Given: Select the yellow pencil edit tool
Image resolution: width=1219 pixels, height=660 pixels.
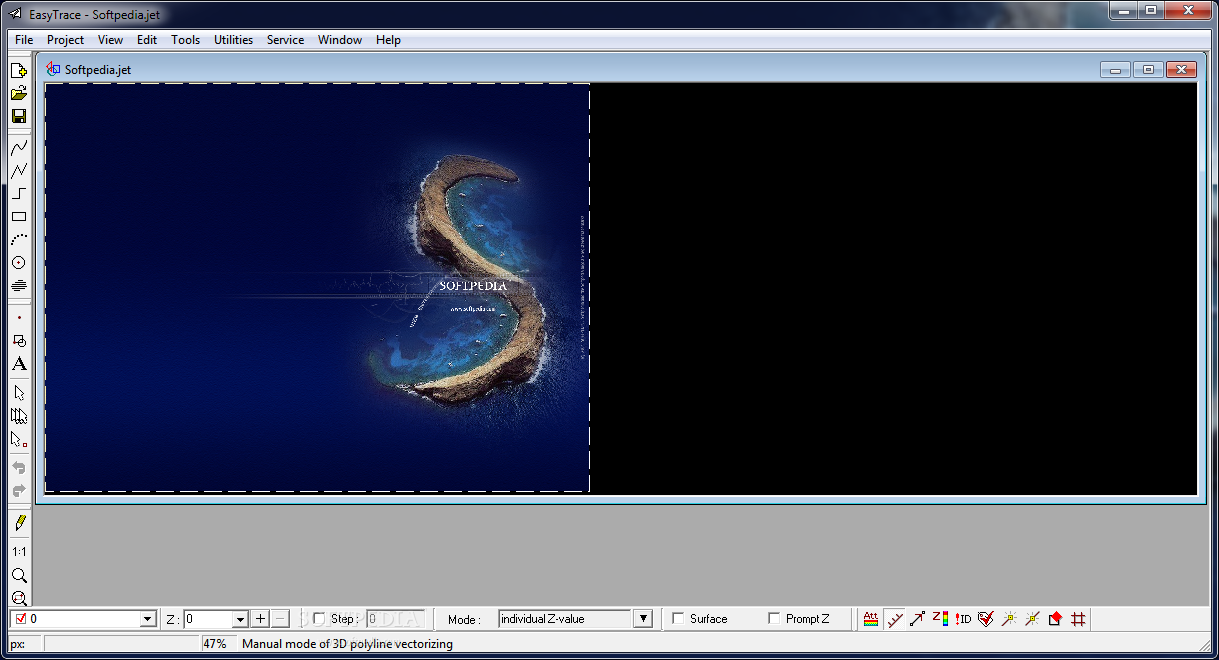Looking at the screenshot, I should click(x=19, y=522).
